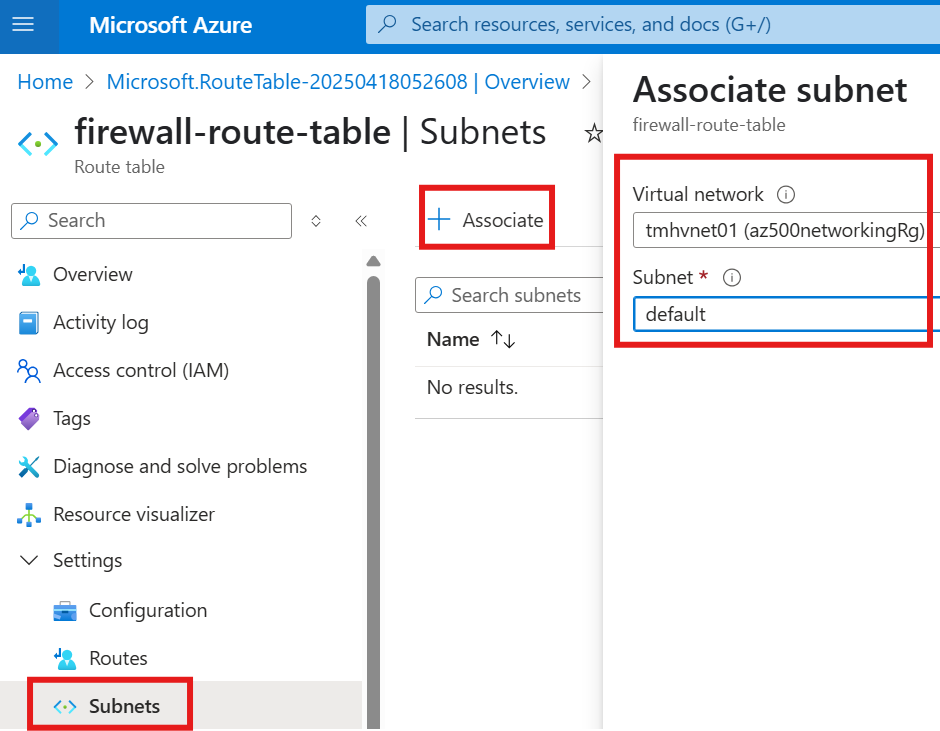
Task: Click the Subnets menu icon
Action: pyautogui.click(x=65, y=706)
